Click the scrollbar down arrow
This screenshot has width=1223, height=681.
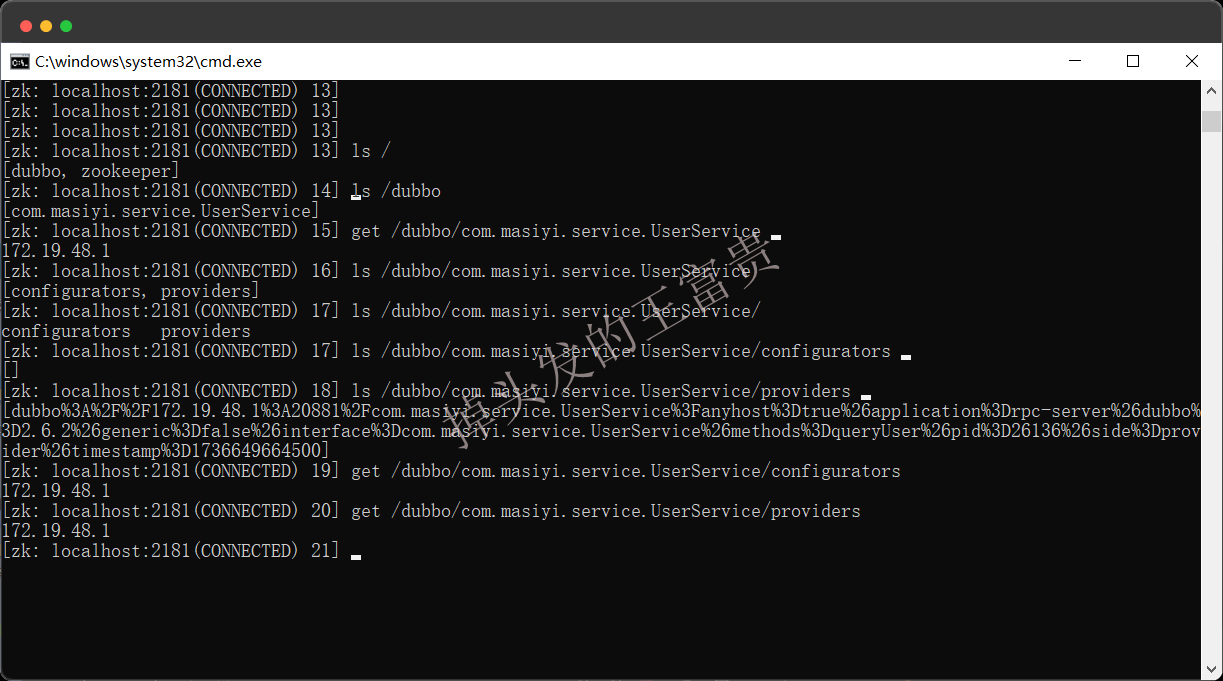[1211, 671]
